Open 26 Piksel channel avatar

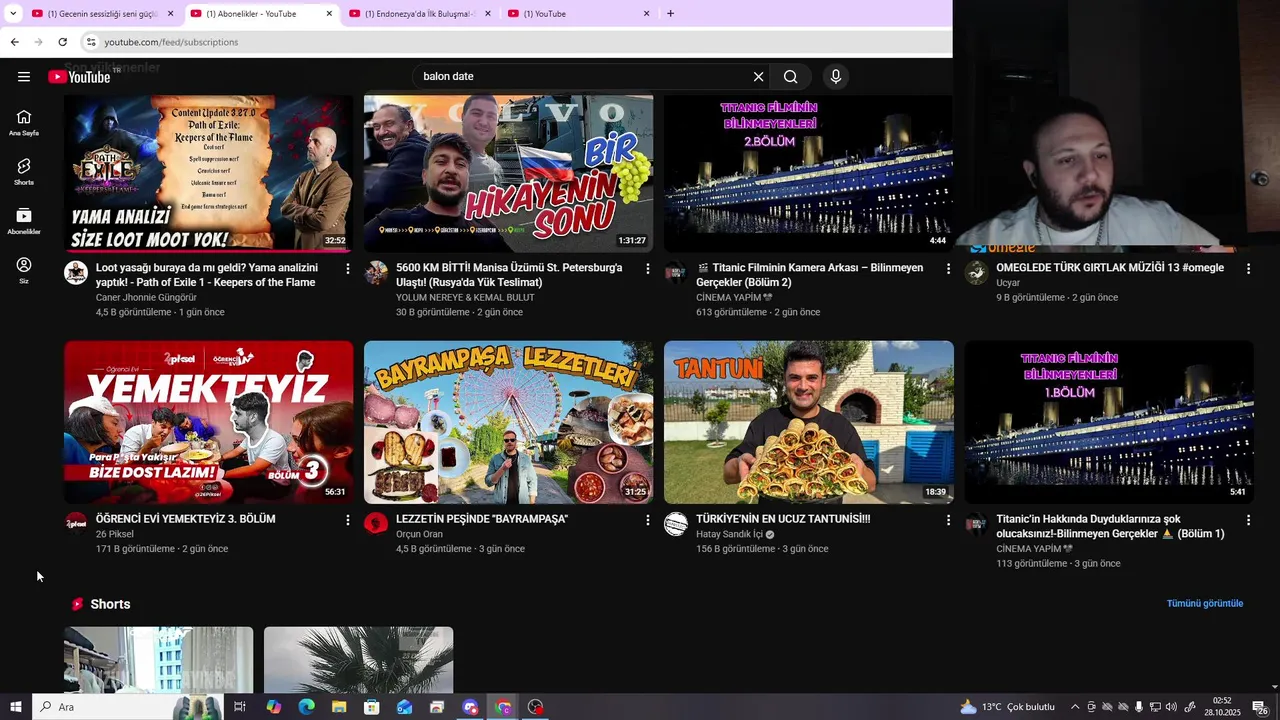click(76, 523)
